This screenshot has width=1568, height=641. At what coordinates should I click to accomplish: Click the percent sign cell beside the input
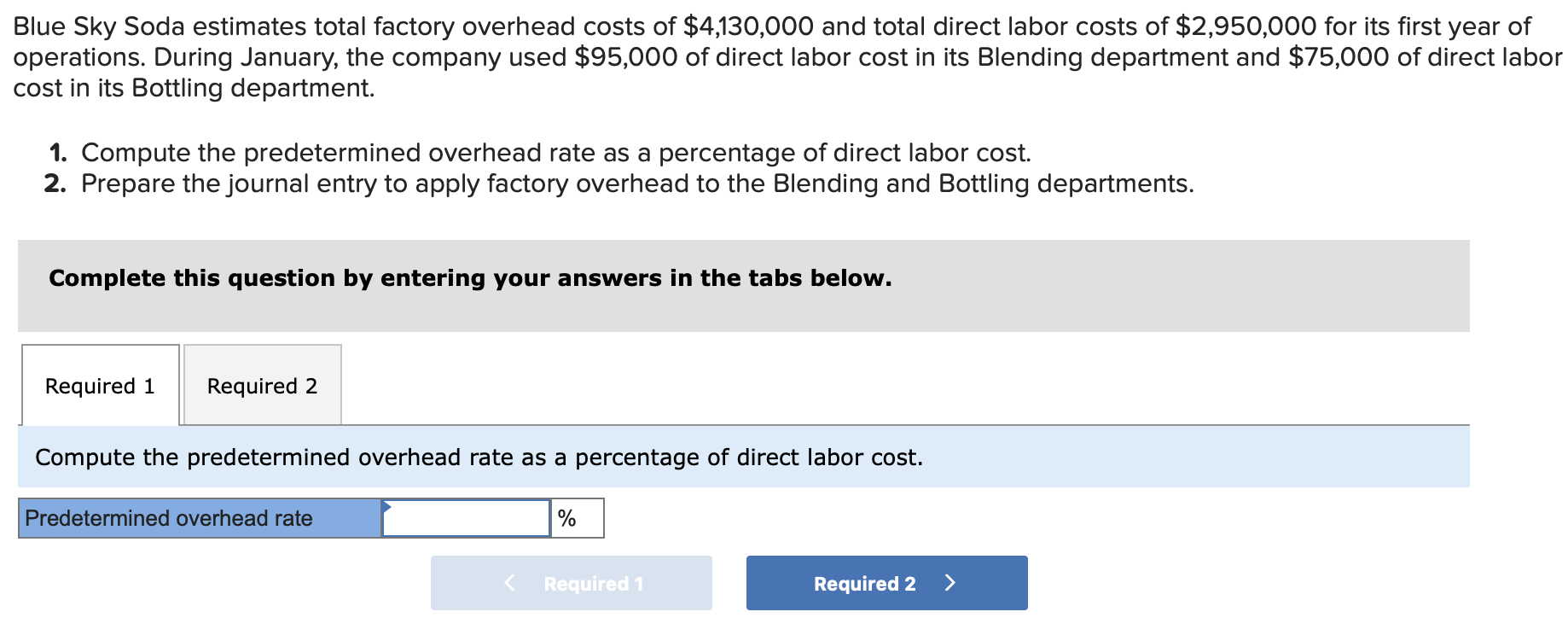tap(576, 519)
